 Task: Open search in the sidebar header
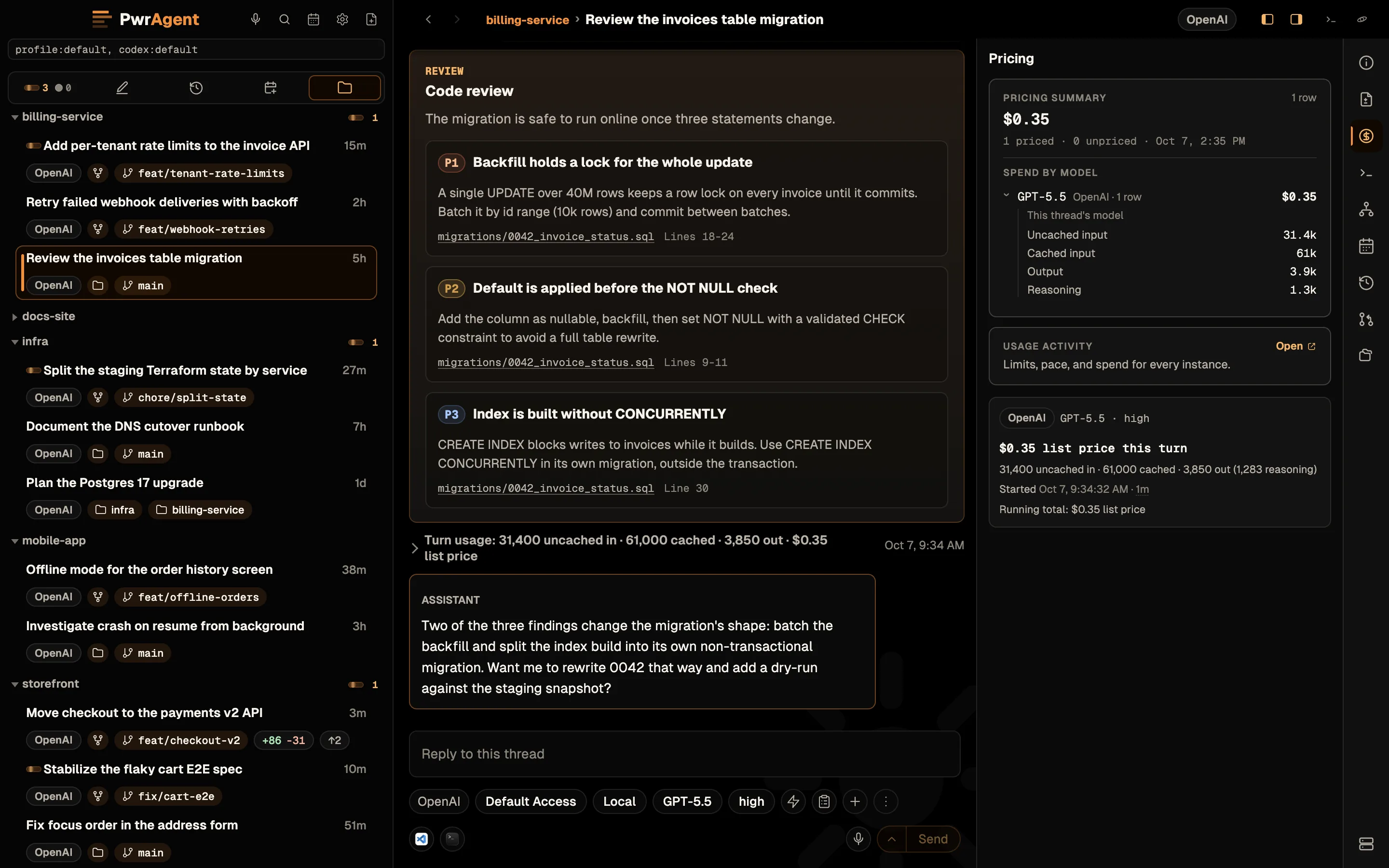284,19
